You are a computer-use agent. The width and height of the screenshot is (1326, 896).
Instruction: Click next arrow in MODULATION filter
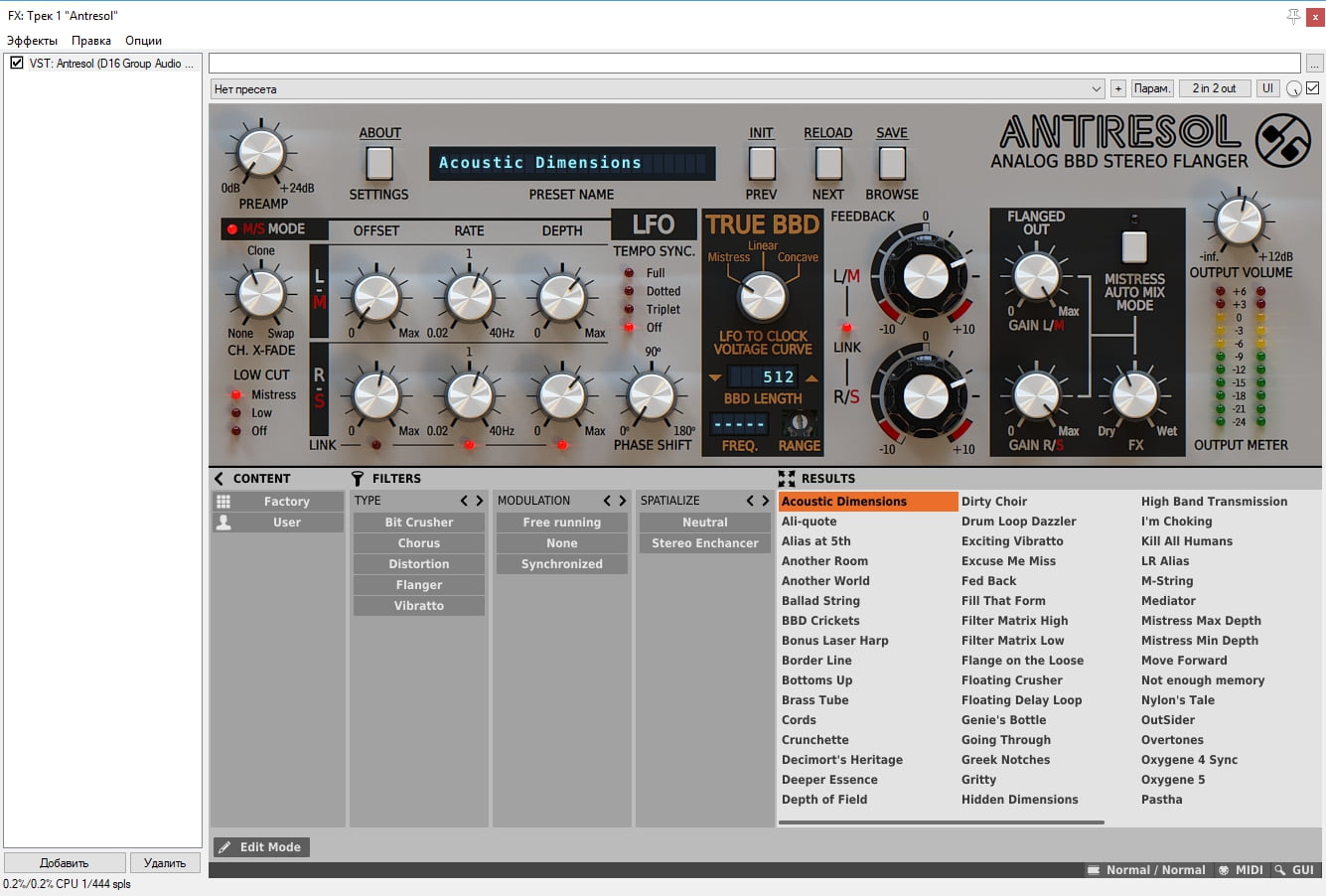(622, 501)
